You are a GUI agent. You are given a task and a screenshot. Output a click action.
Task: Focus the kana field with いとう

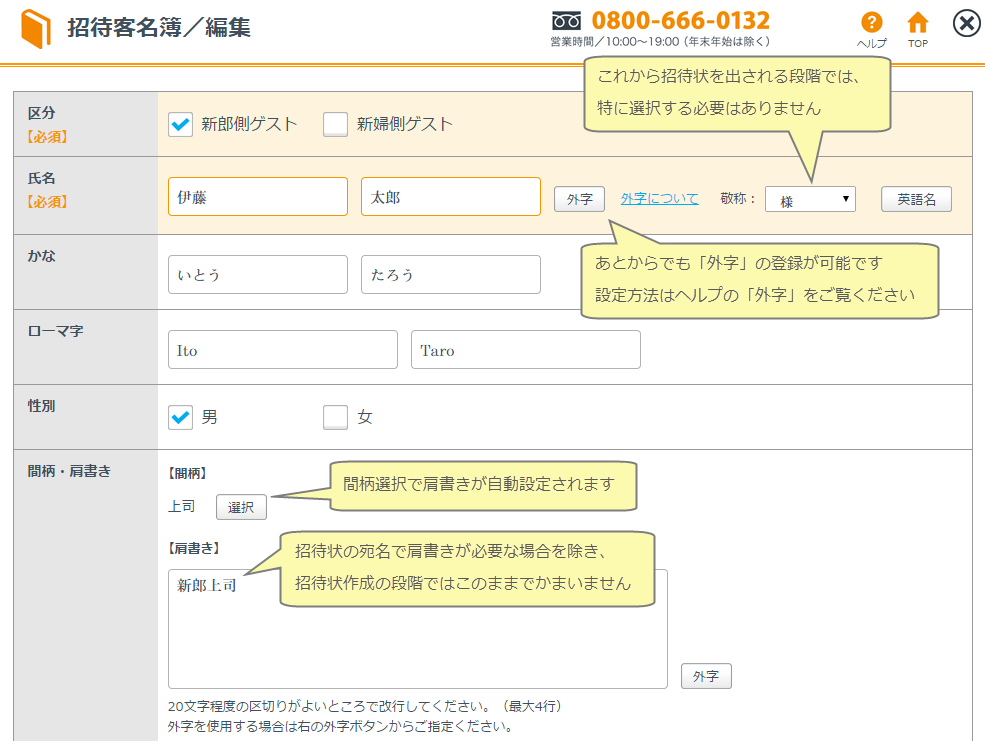click(258, 274)
